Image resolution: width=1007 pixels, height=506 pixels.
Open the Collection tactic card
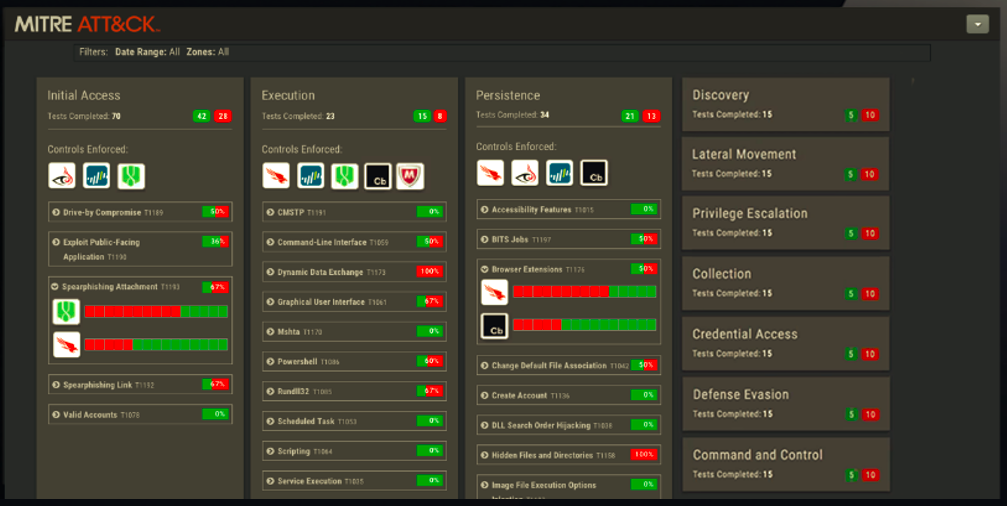pyautogui.click(x=785, y=283)
